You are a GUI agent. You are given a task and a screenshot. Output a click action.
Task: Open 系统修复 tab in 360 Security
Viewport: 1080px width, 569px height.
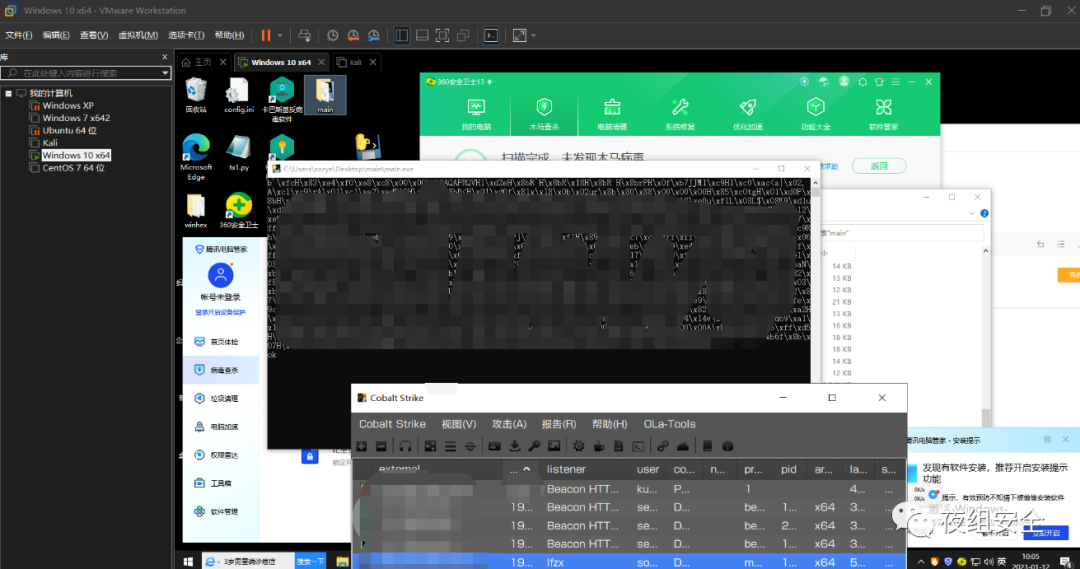coord(680,114)
